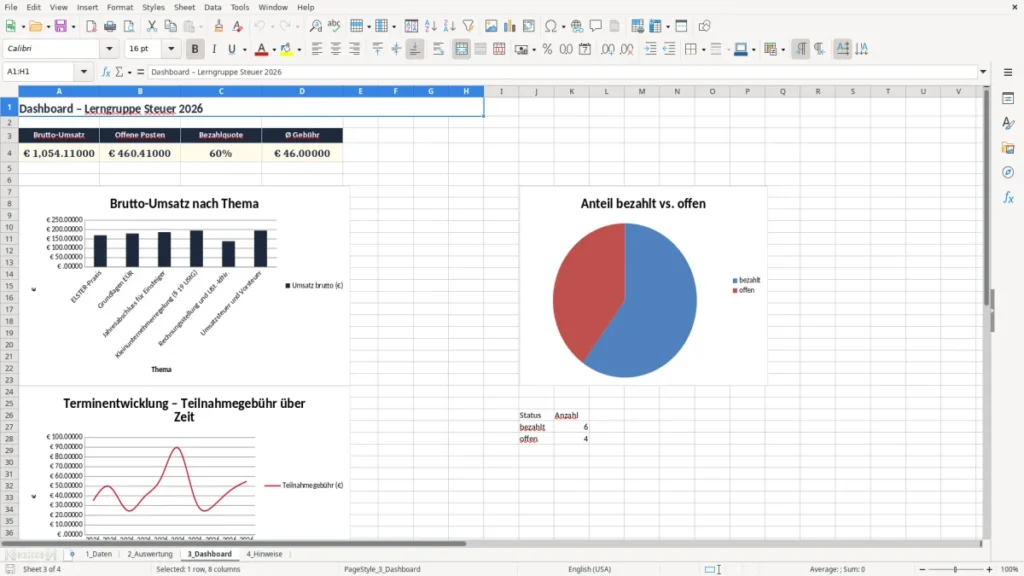1024x576 pixels.
Task: Switch to the 4_Hinweise sheet tab
Action: click(264, 554)
